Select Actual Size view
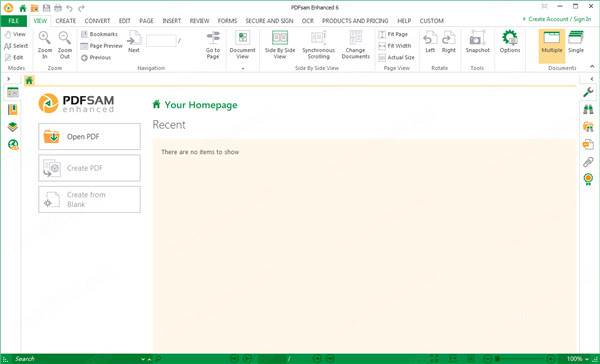 (396, 57)
